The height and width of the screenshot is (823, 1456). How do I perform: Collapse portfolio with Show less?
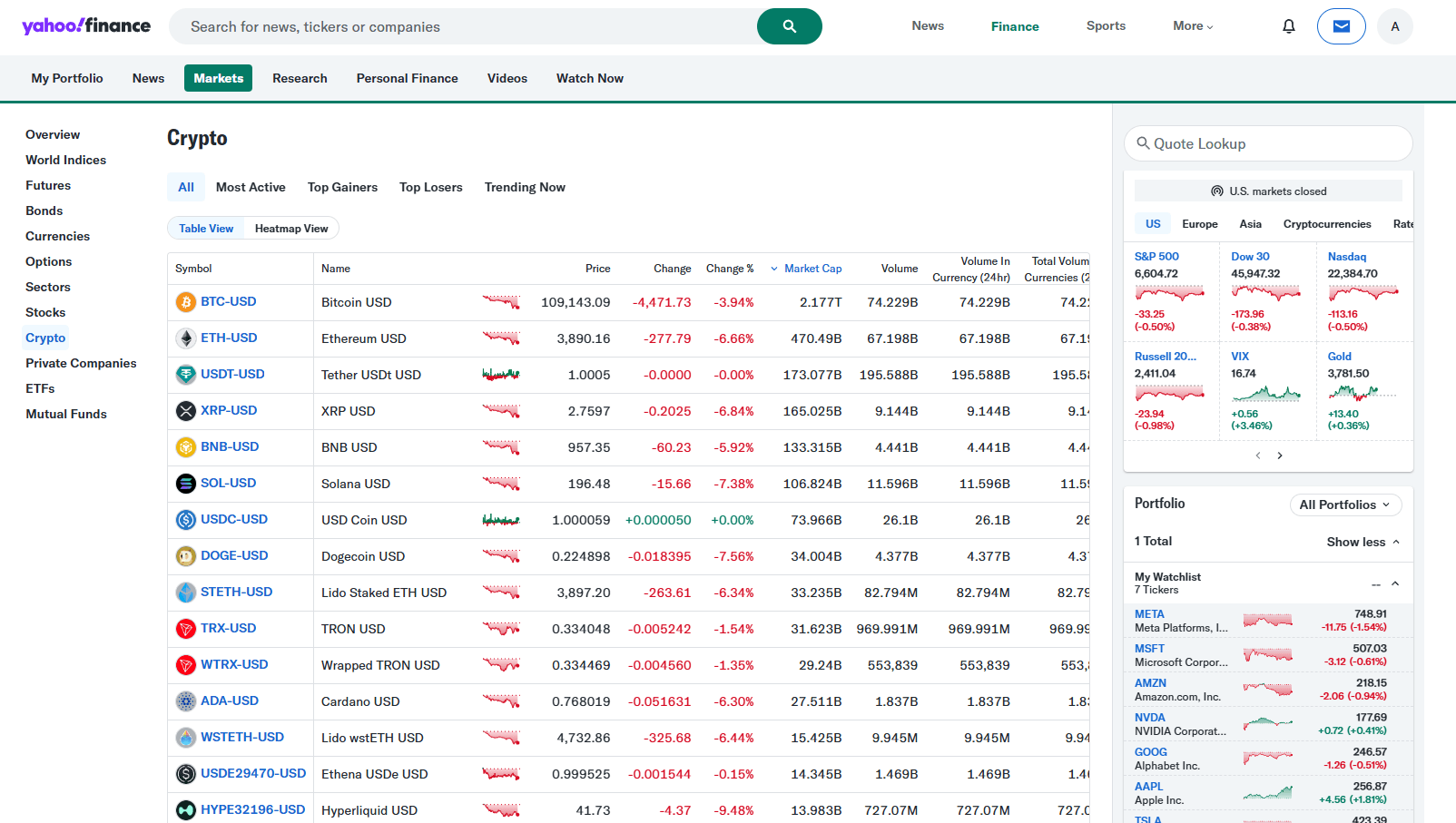click(1363, 542)
